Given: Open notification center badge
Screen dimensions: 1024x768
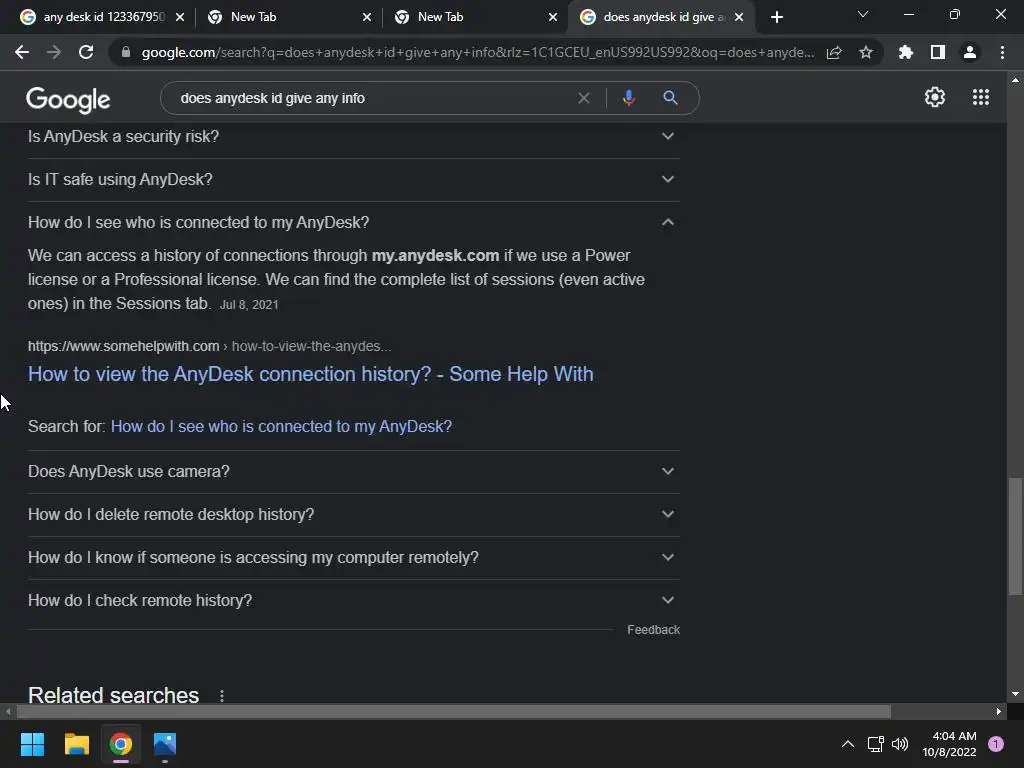Looking at the screenshot, I should tap(995, 744).
